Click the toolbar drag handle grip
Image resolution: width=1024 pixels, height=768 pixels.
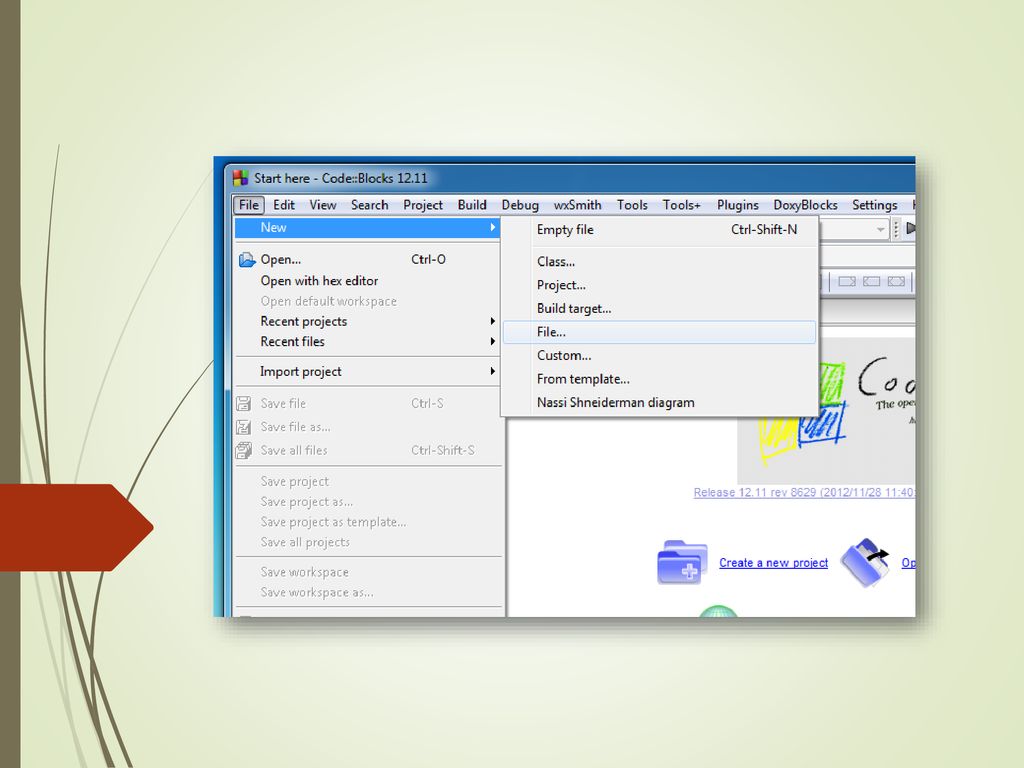(x=897, y=229)
